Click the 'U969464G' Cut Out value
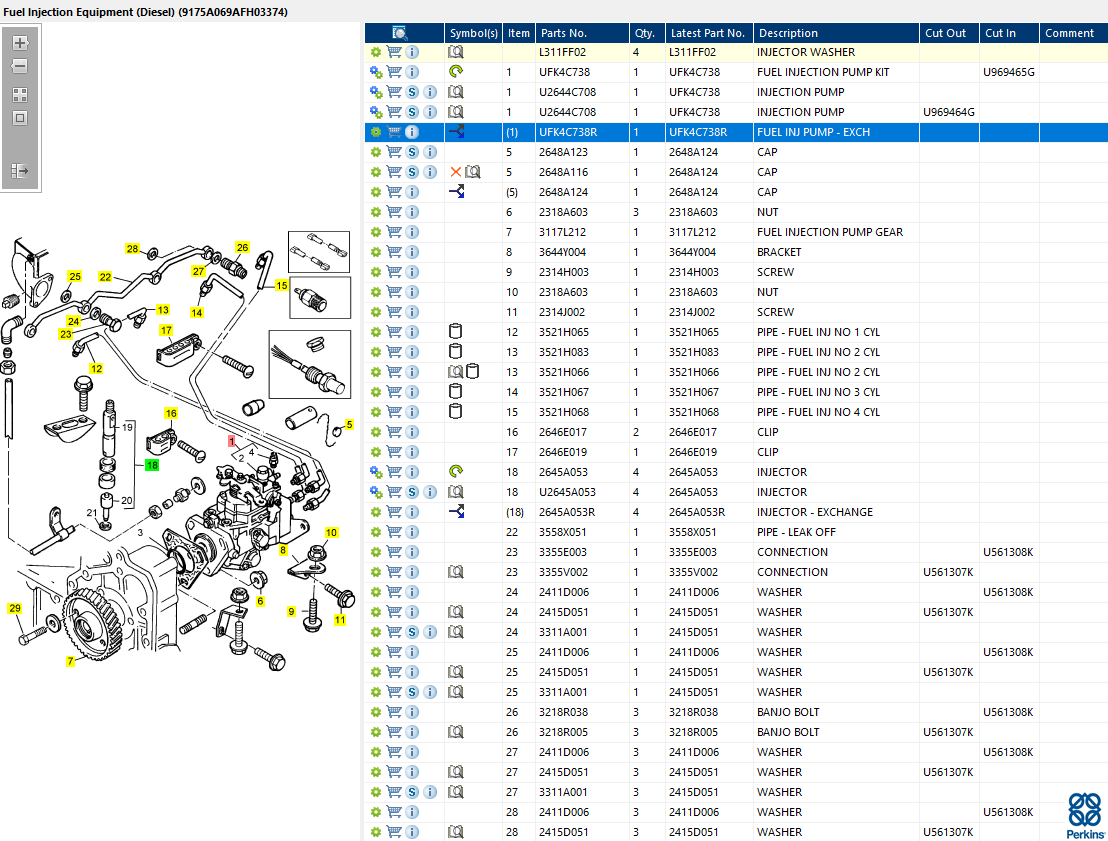The image size is (1108, 841). [948, 112]
